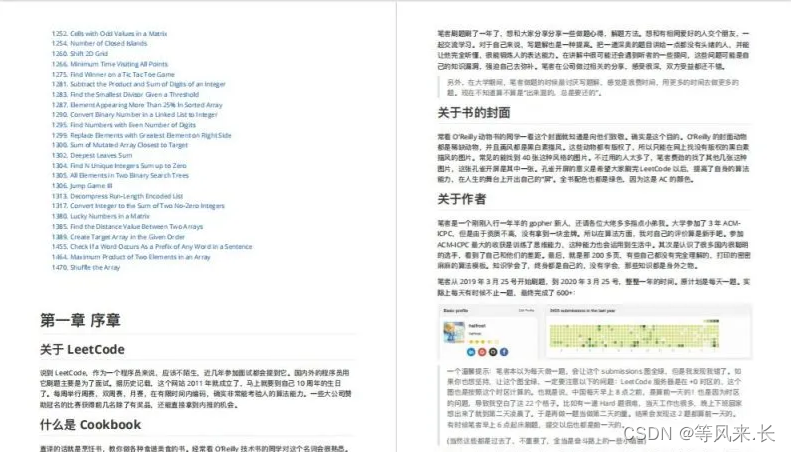
Task: Open 1389. Create Target Array in the Given Order
Action: click(x=118, y=237)
